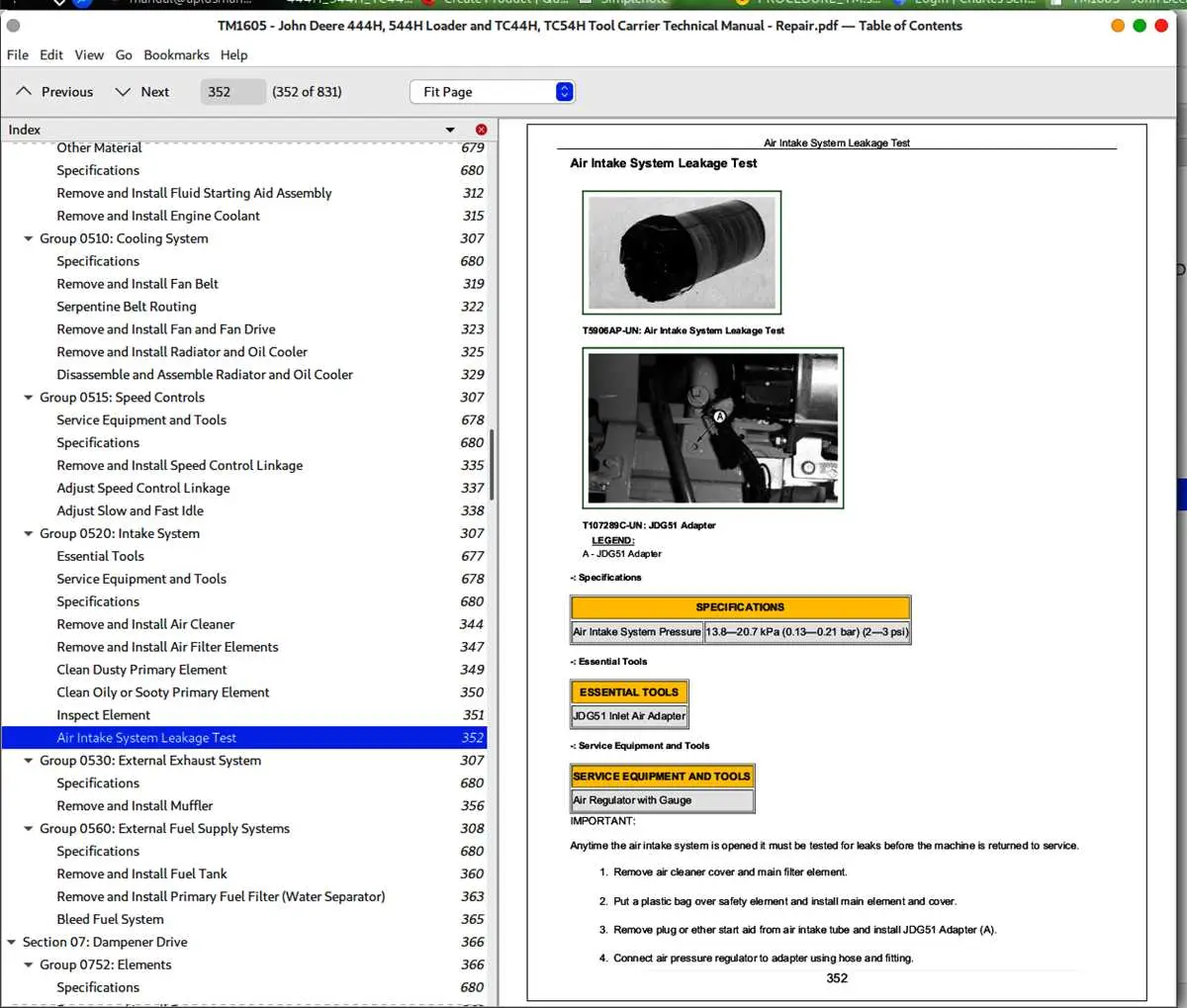Select Other Material entry
This screenshot has height=1008, width=1187.
(x=99, y=148)
